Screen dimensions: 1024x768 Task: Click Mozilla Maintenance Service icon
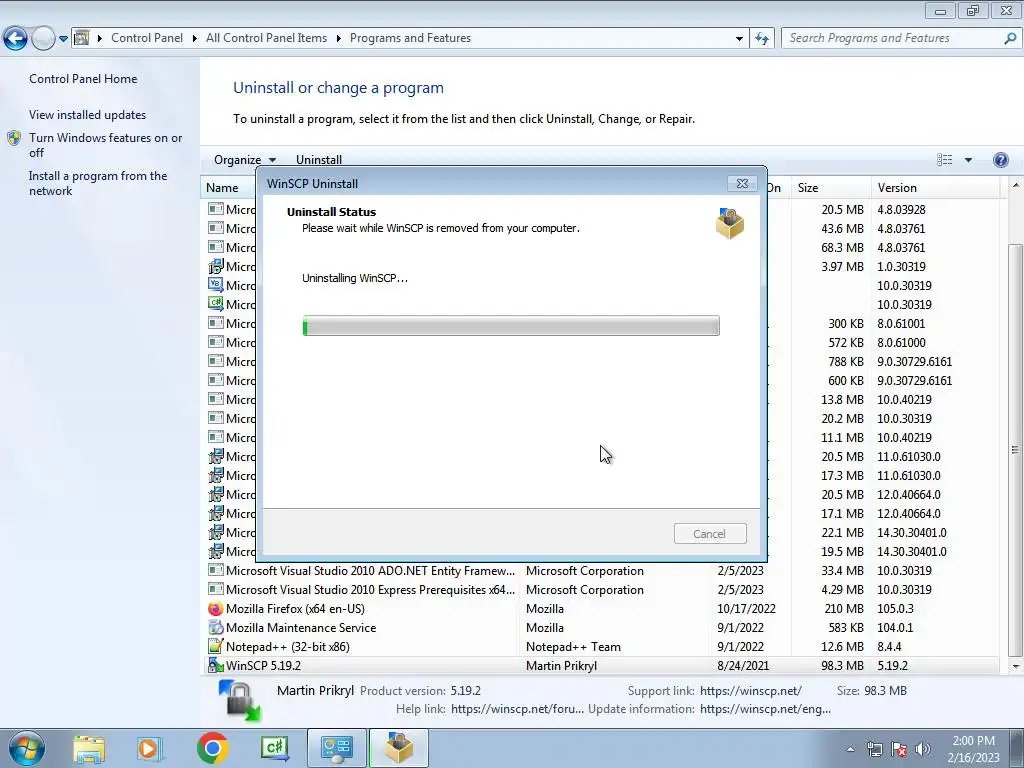[x=215, y=628]
